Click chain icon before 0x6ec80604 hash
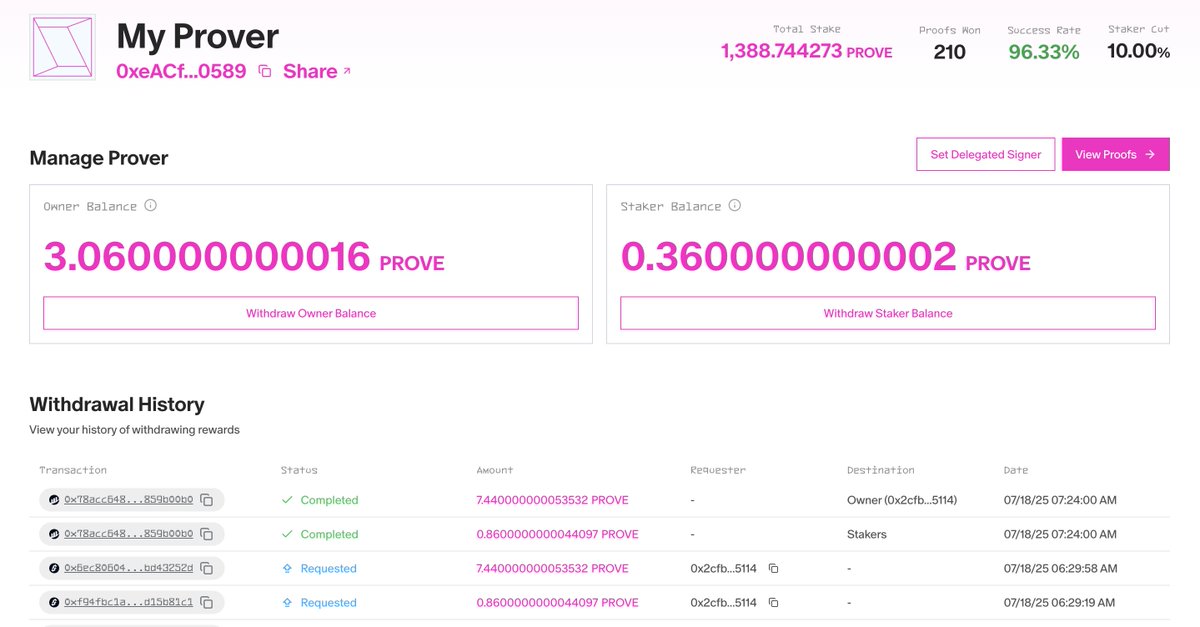Screen dimensions: 1200x627 pyautogui.click(x=53, y=568)
